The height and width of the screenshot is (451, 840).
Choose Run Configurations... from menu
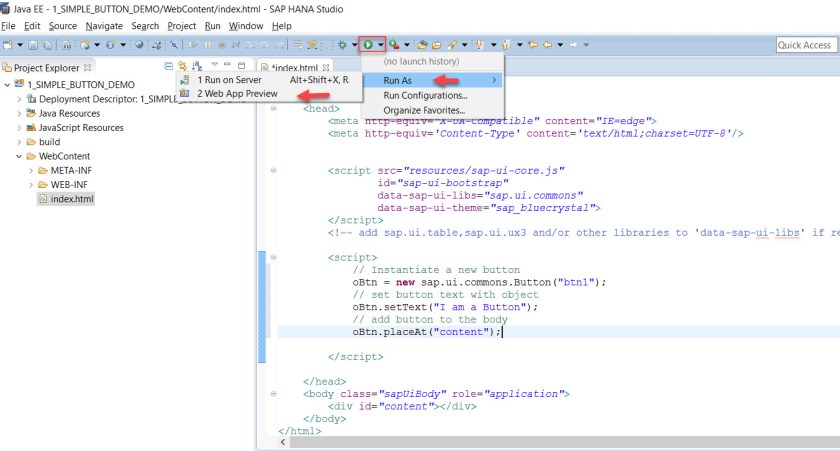tap(425, 95)
